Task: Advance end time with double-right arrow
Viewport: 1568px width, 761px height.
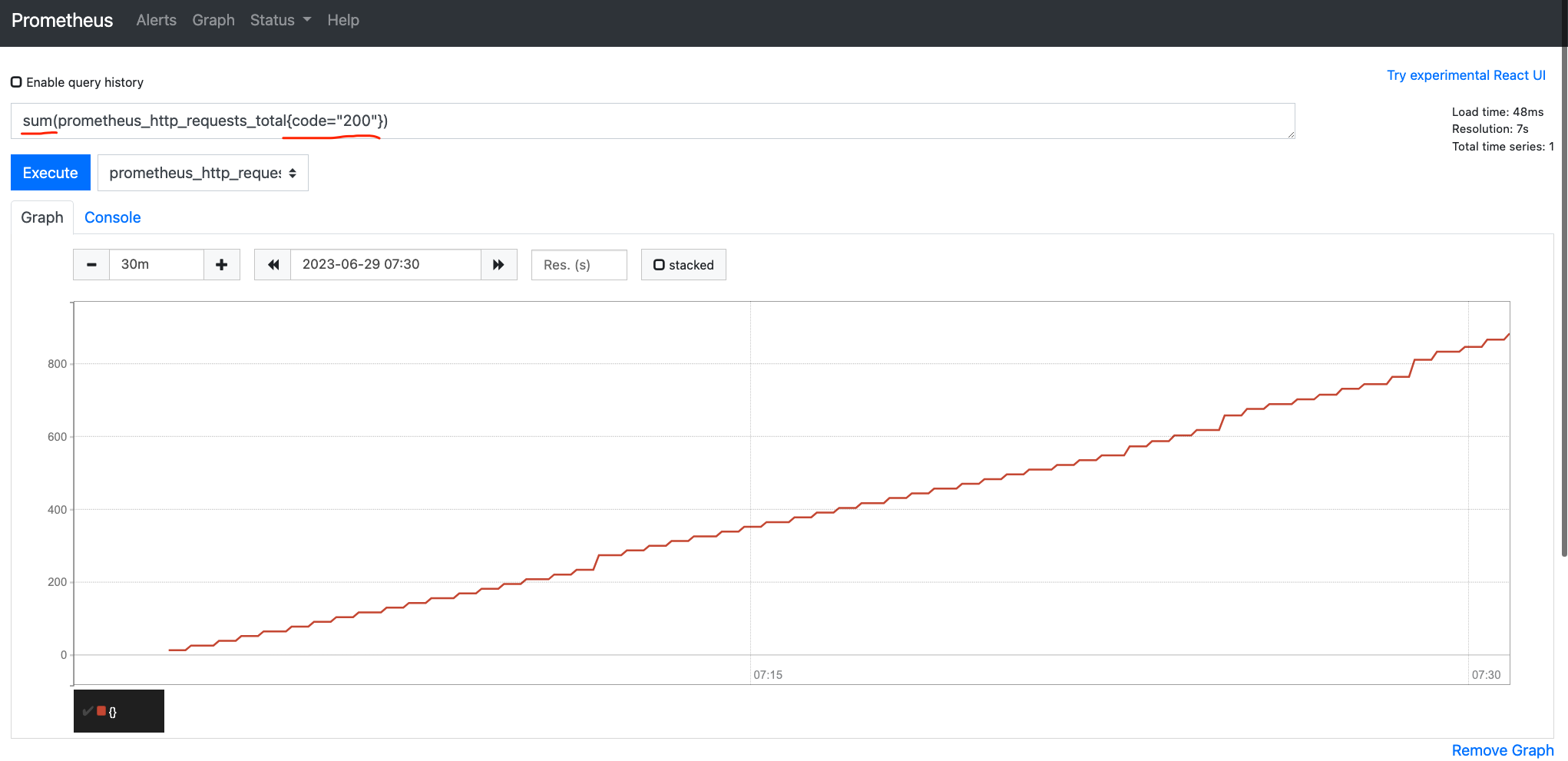Action: click(498, 265)
